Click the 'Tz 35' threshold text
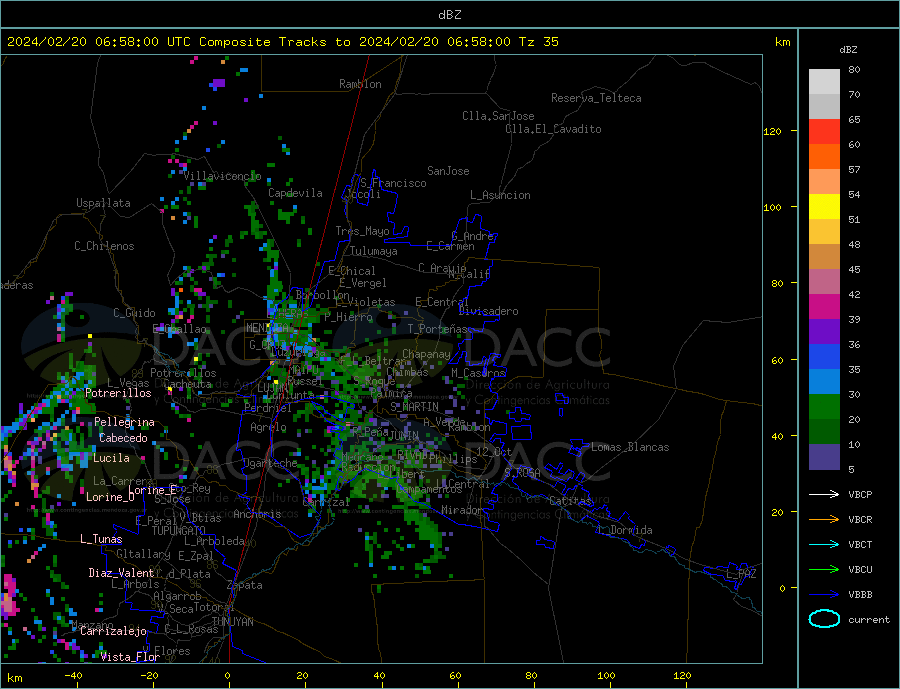Screen dimensions: 900x689 538,42
